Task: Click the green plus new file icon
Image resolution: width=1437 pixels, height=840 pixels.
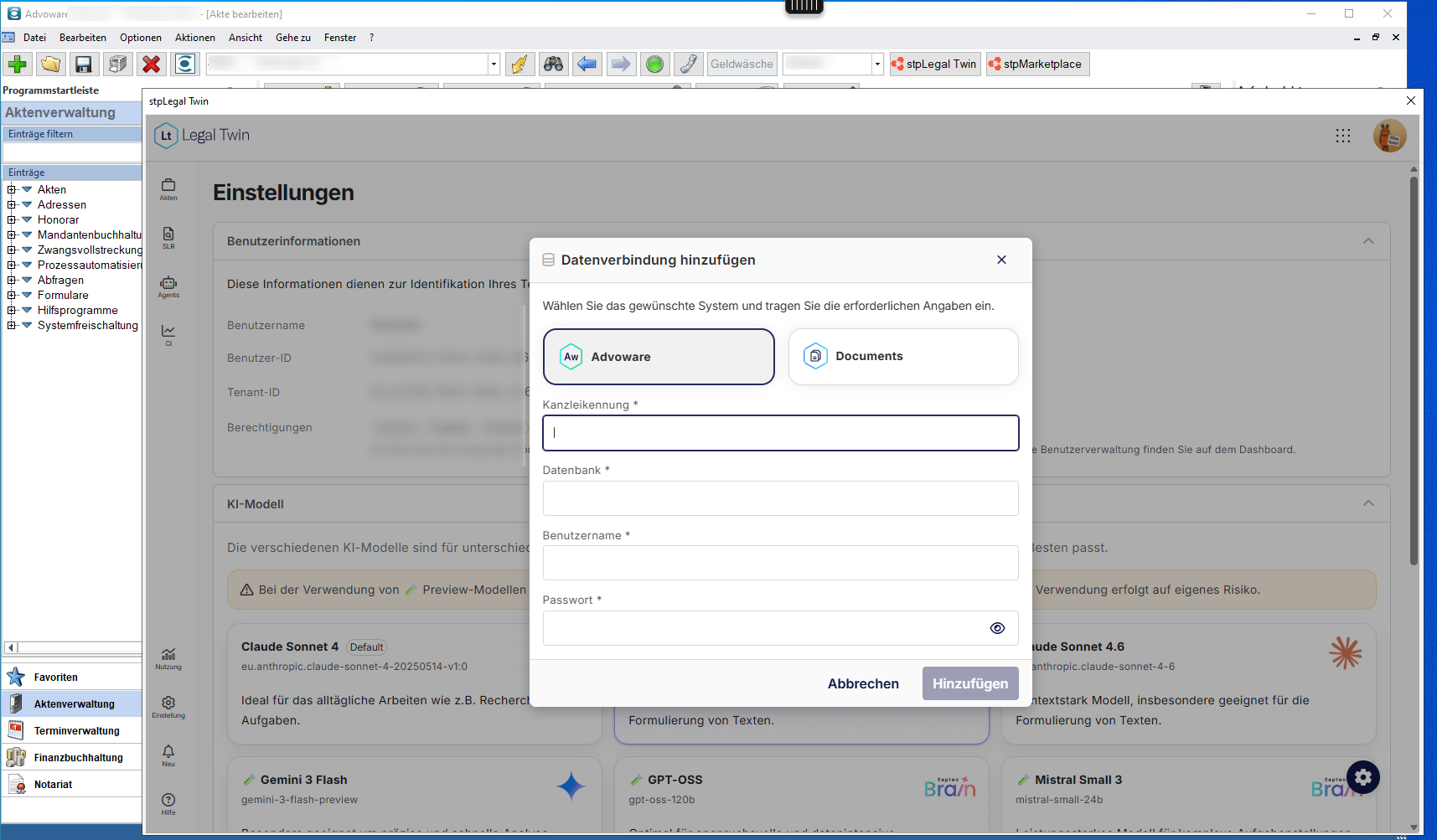Action: coord(18,64)
